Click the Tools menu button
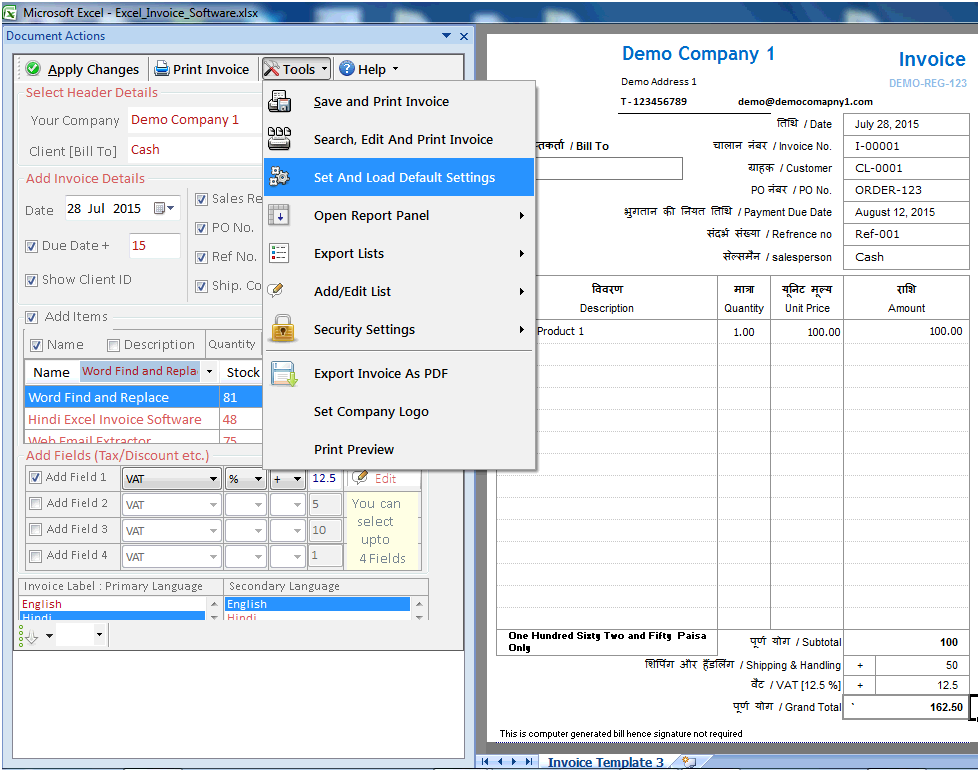Viewport: 978px width, 772px height. pyautogui.click(x=296, y=69)
